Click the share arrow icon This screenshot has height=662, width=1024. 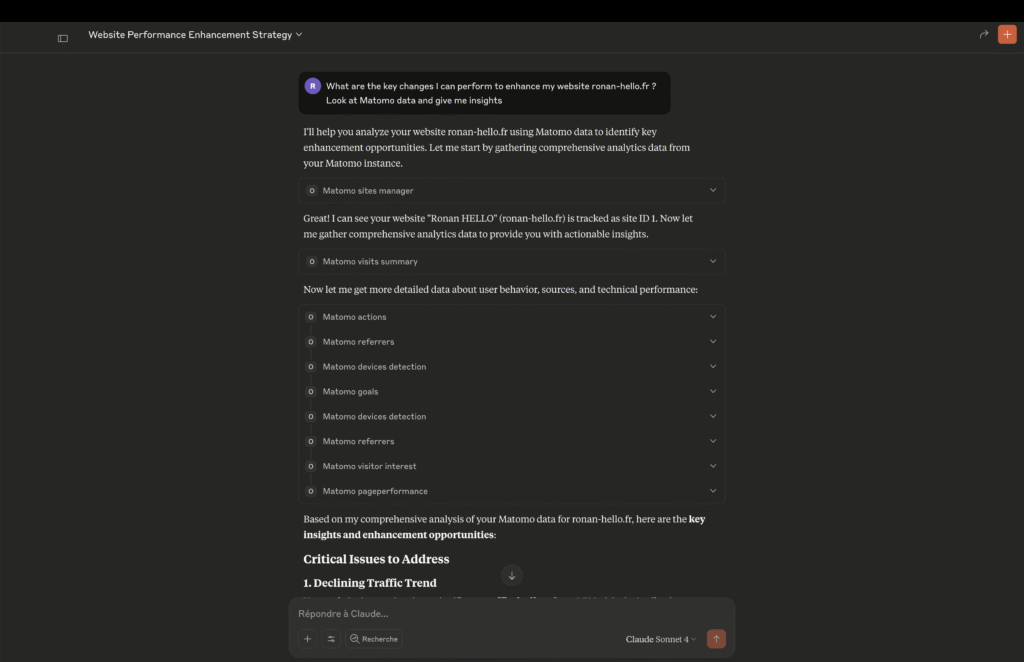click(x=984, y=35)
